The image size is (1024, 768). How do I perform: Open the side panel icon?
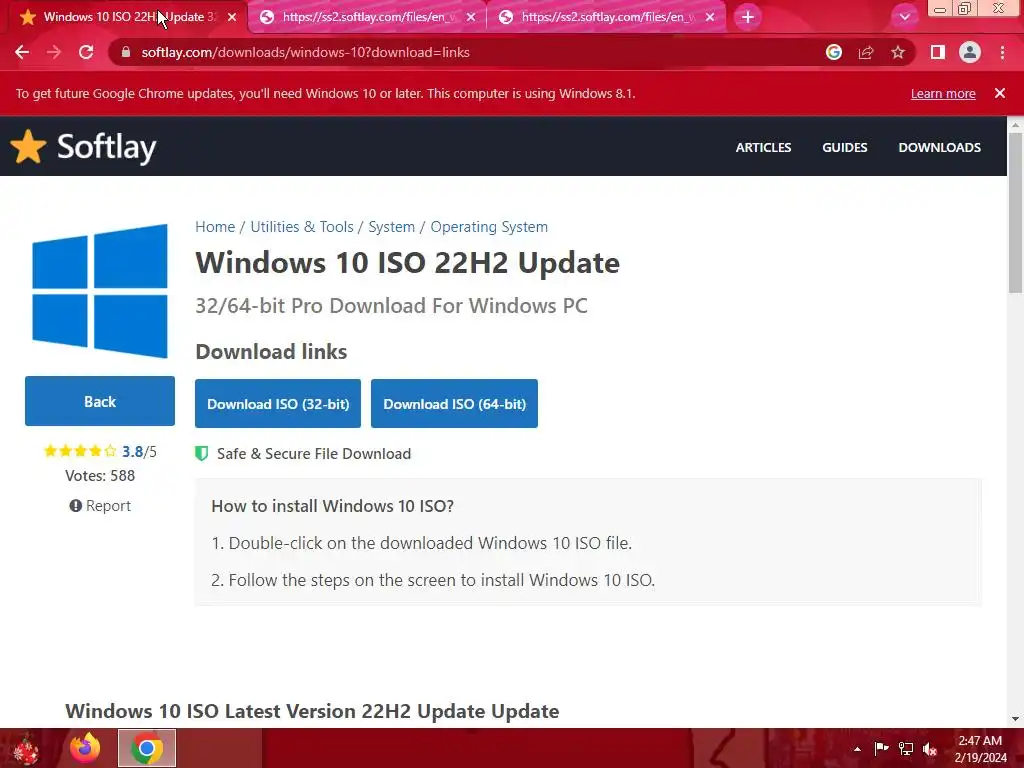pos(938,52)
